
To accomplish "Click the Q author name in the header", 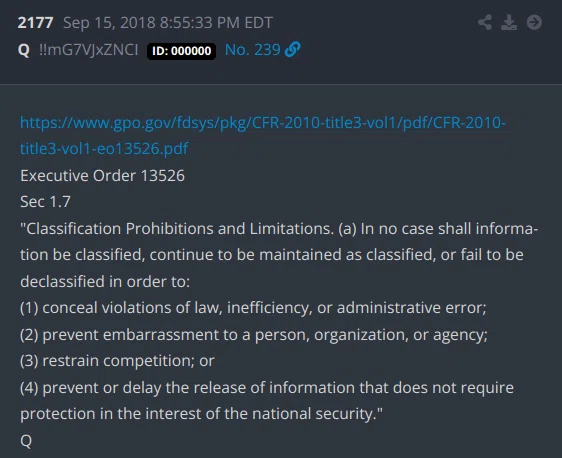I will pyautogui.click(x=24, y=50).
